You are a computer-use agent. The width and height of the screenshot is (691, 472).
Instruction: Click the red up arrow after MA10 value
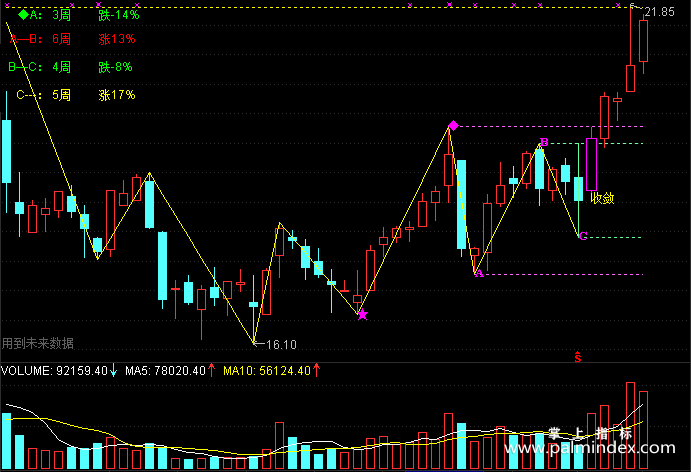(x=316, y=370)
